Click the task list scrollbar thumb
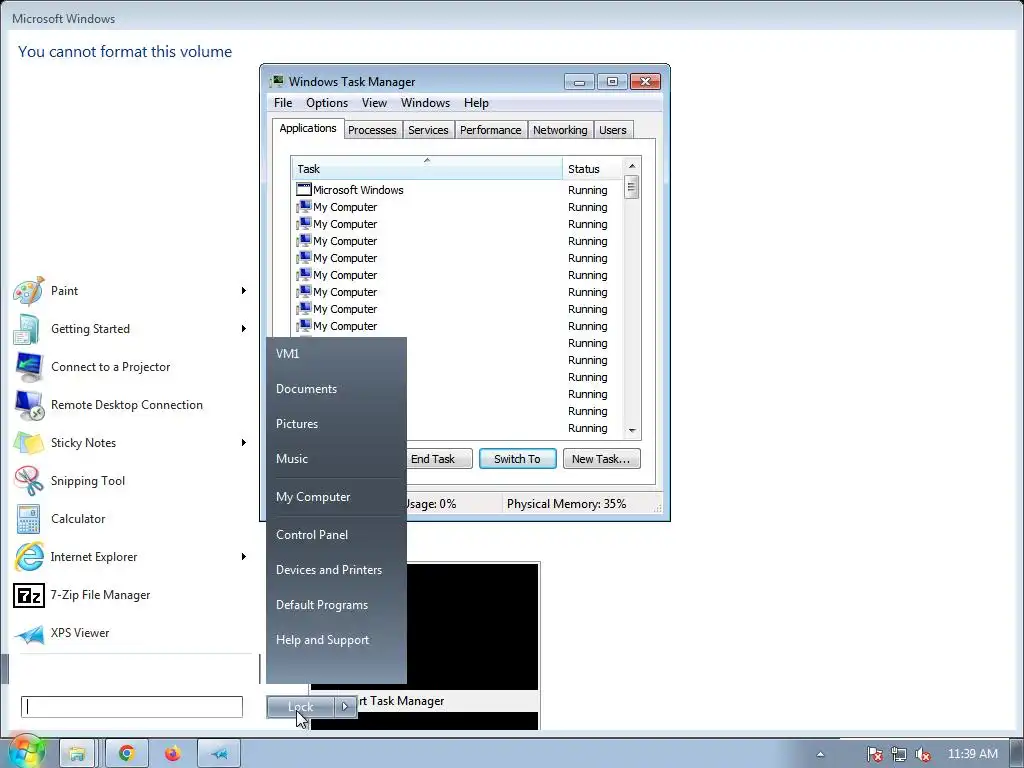1024x768 pixels. pyautogui.click(x=632, y=187)
